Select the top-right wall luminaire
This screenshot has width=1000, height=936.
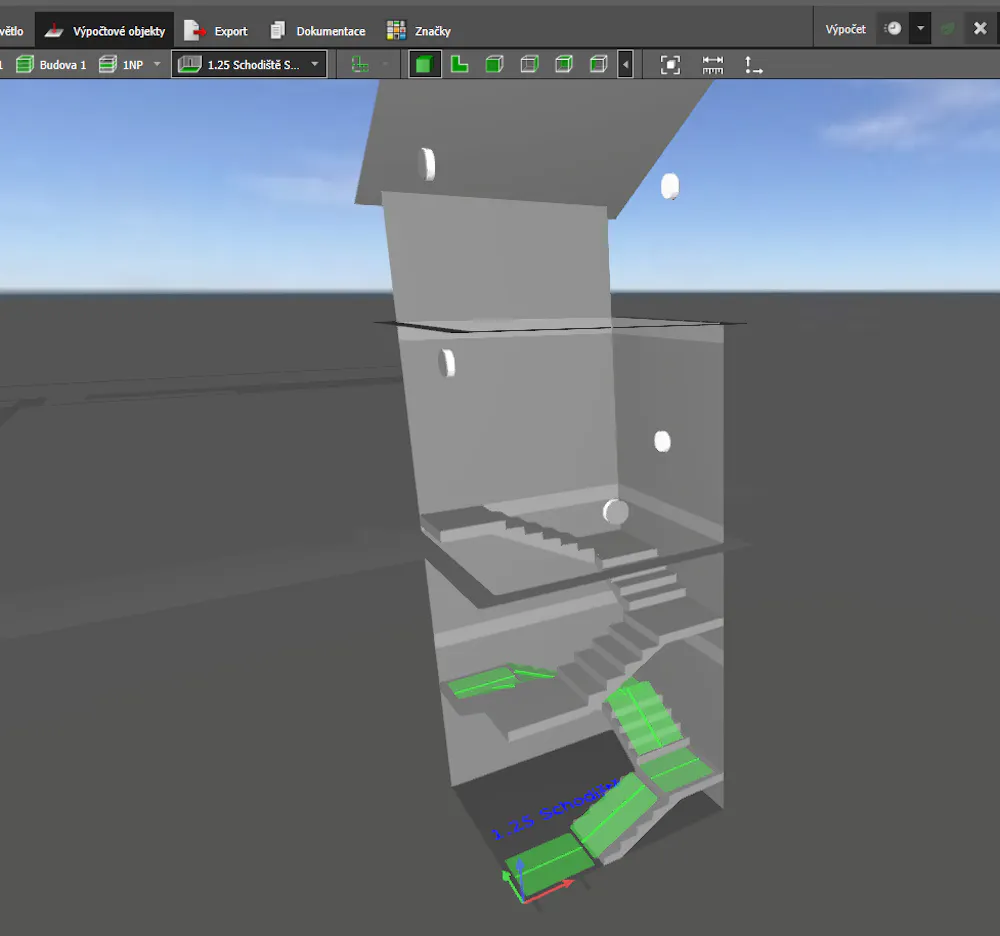click(x=670, y=186)
